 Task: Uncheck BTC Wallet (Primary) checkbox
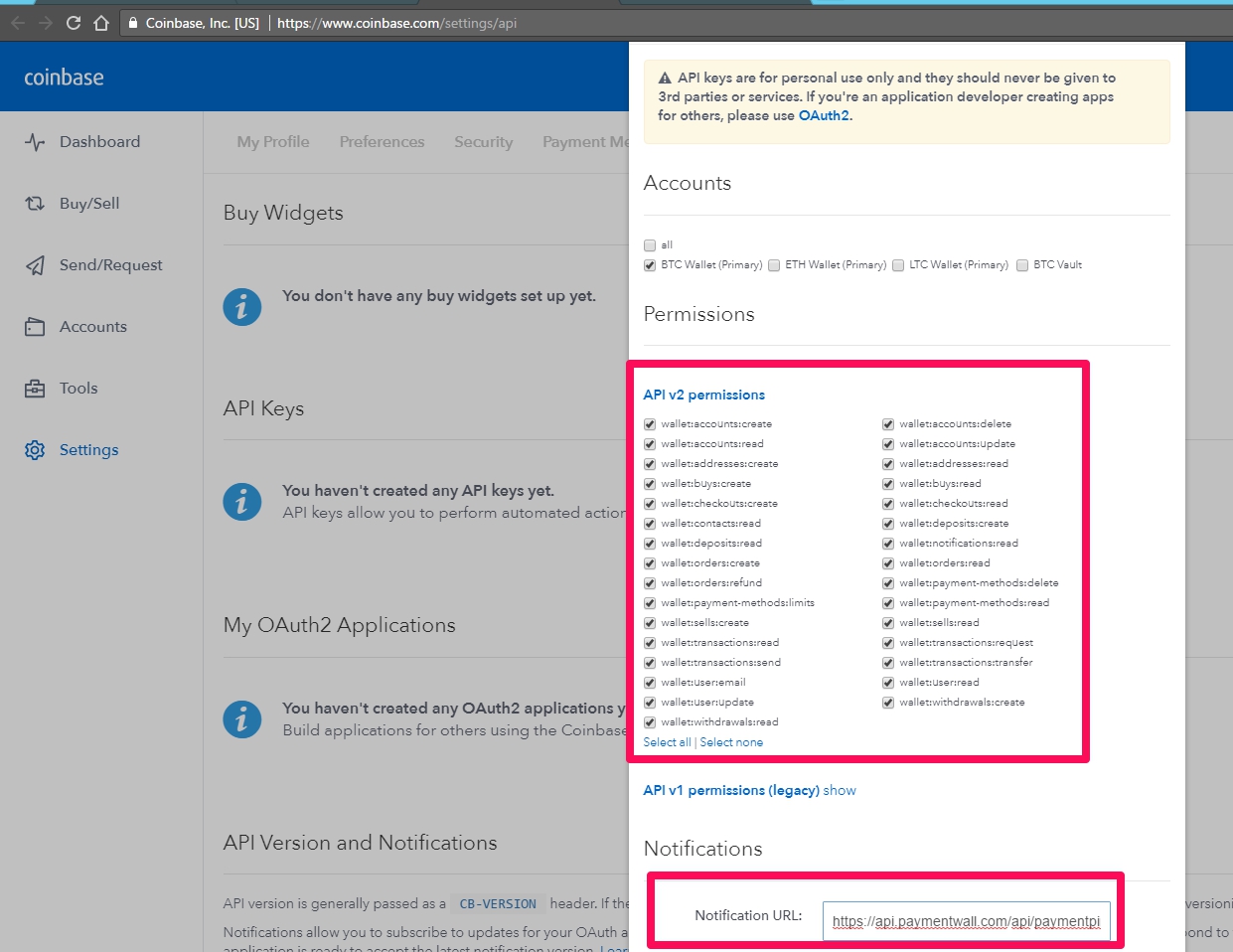click(650, 265)
